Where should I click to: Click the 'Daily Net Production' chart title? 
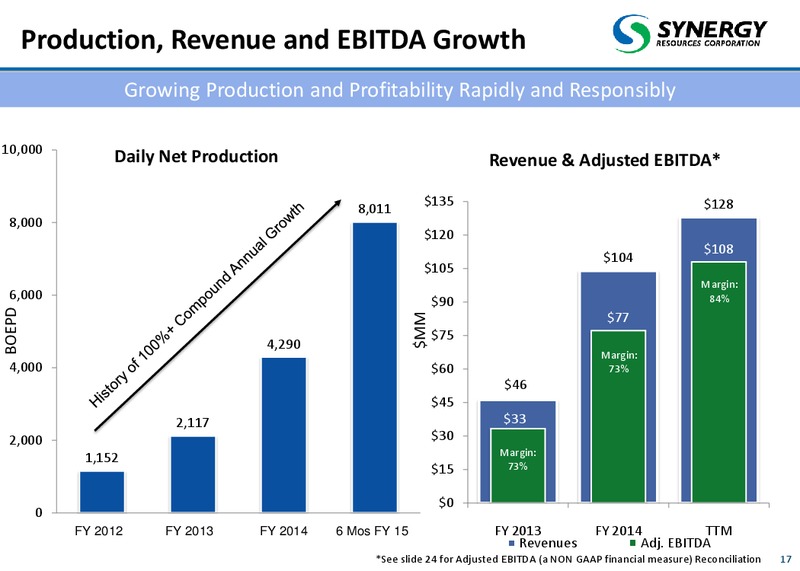pos(196,156)
